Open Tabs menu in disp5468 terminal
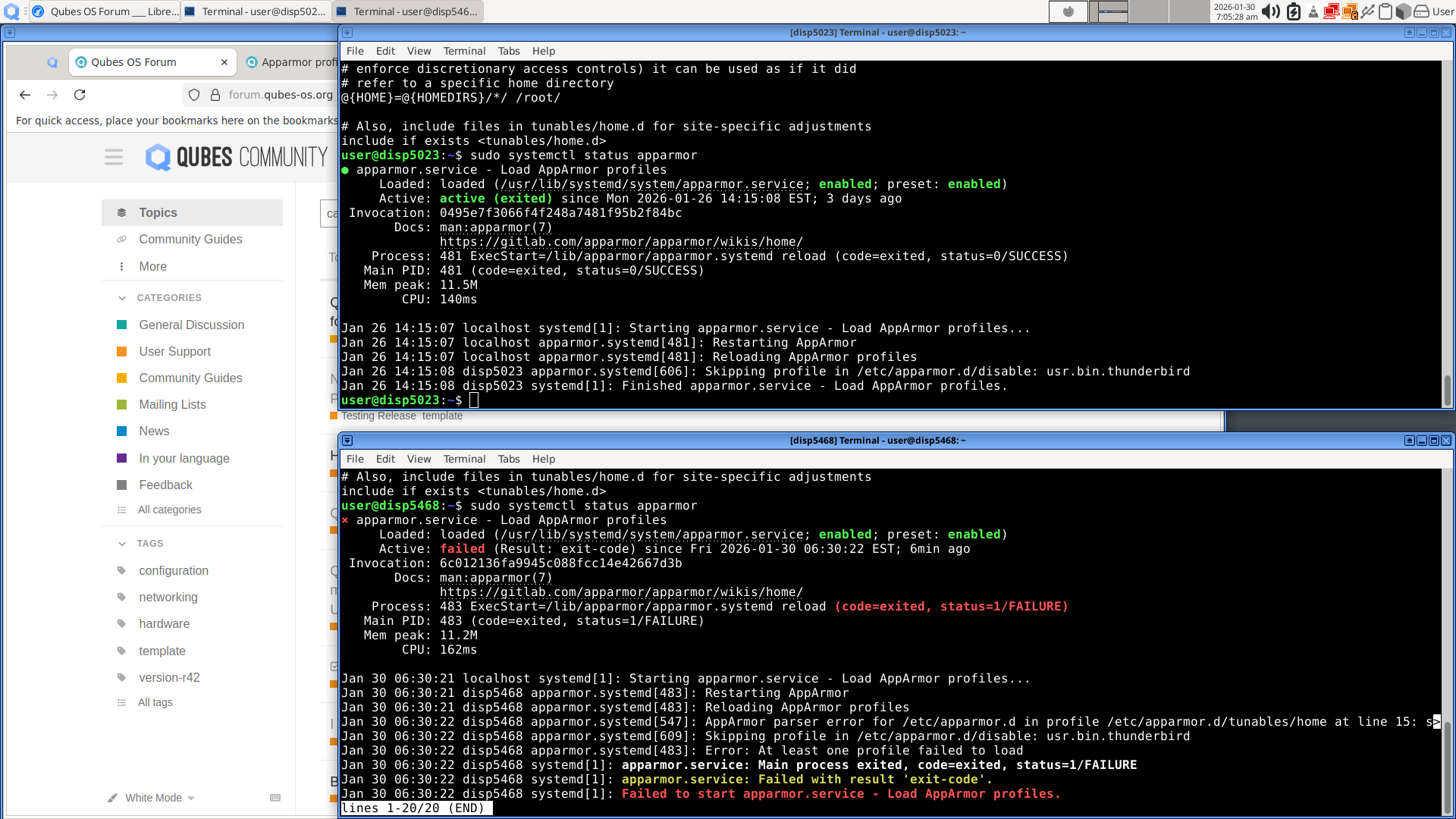The height and width of the screenshot is (819, 1456). (508, 459)
